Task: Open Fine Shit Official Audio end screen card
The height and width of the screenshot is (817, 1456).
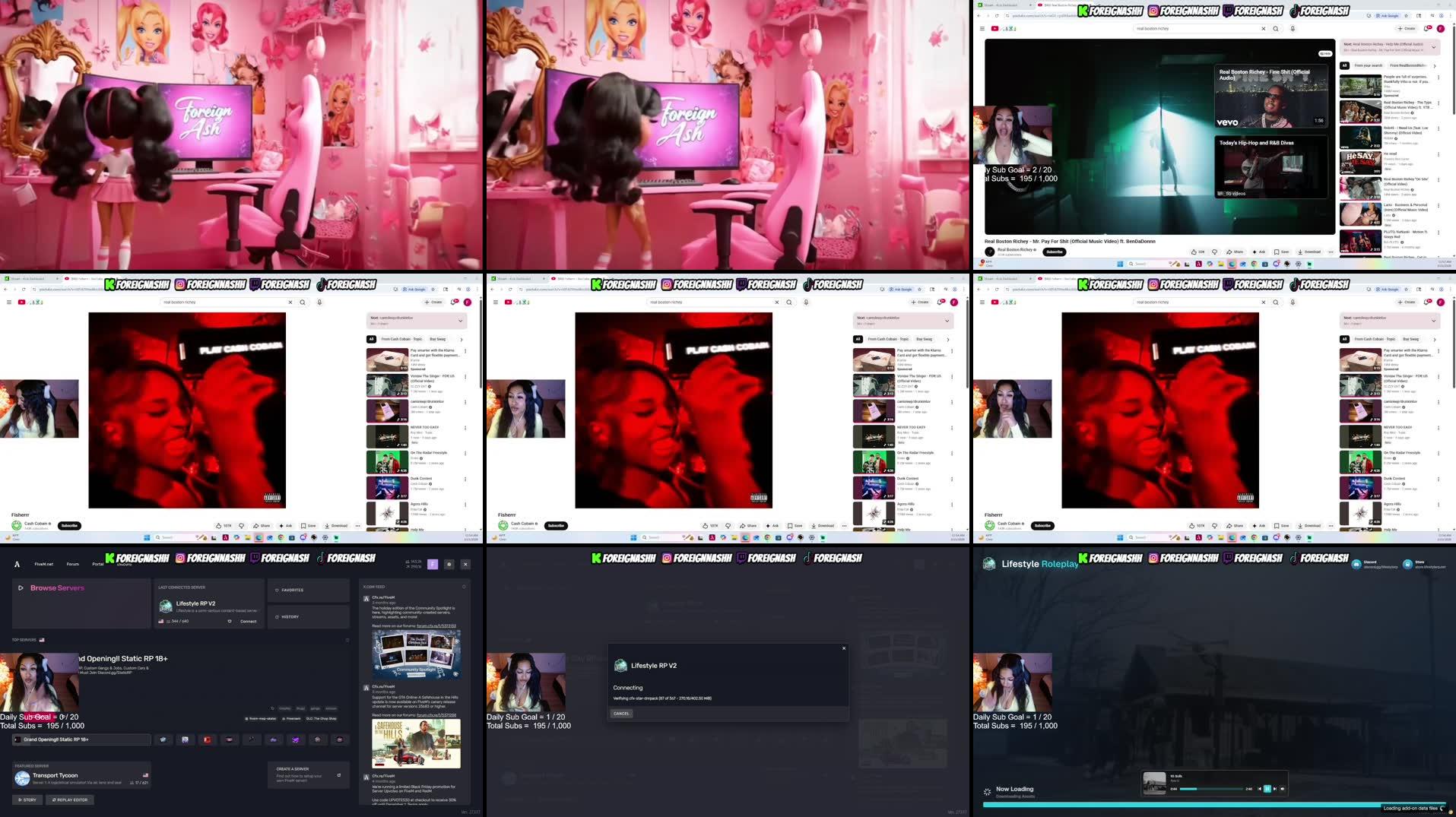Action: pyautogui.click(x=1271, y=97)
